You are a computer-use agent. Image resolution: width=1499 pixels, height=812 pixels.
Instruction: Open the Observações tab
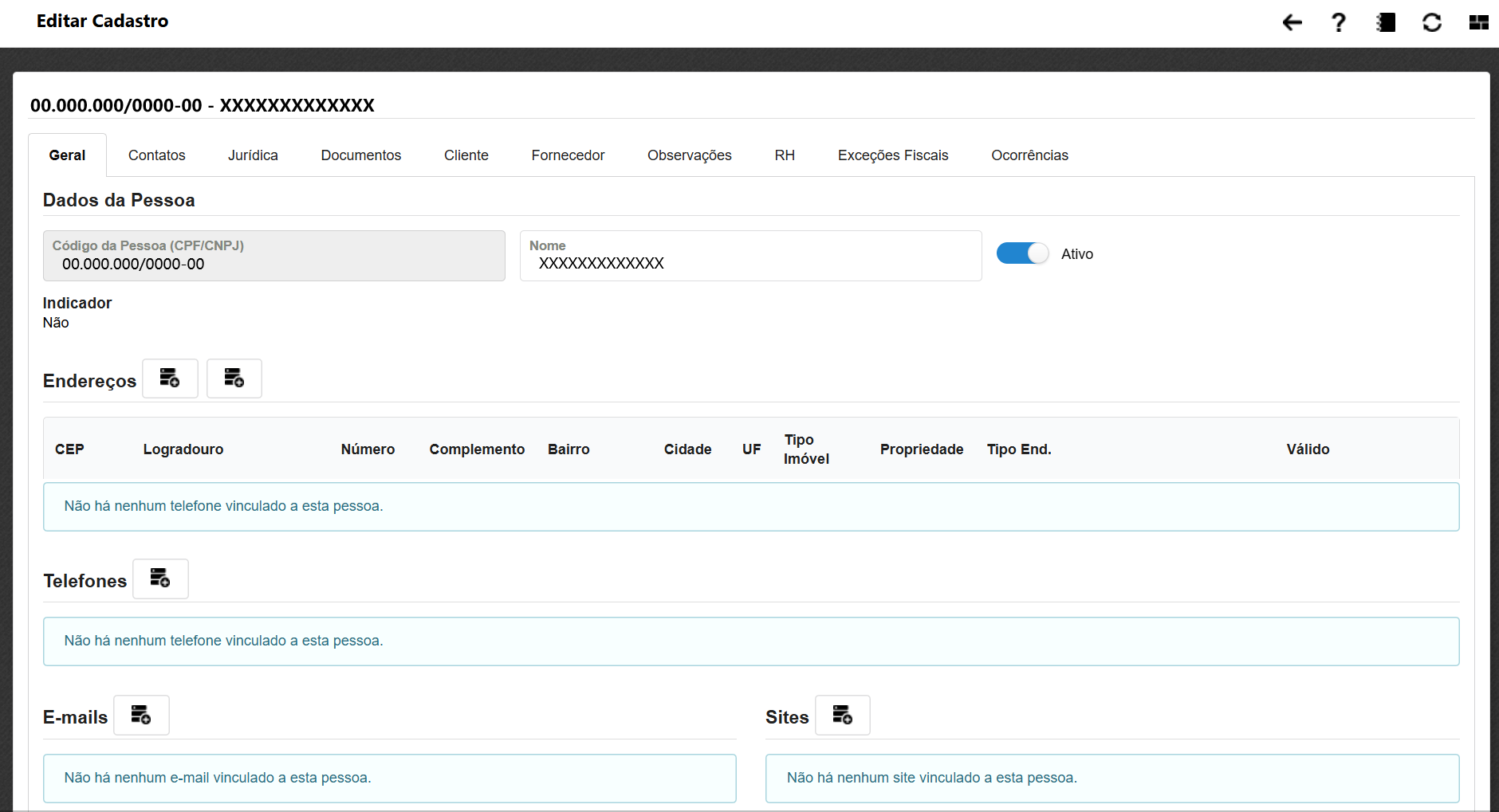(x=689, y=155)
